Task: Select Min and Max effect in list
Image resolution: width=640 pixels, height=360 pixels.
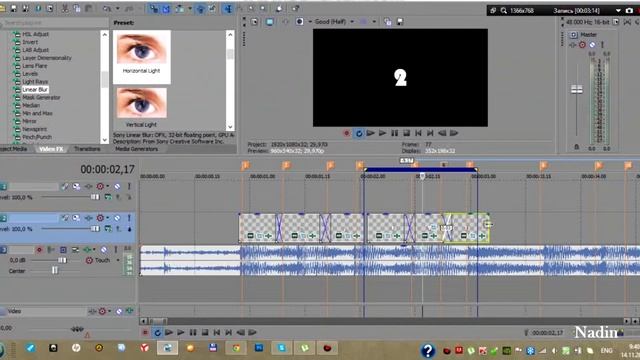Action: click(x=37, y=113)
